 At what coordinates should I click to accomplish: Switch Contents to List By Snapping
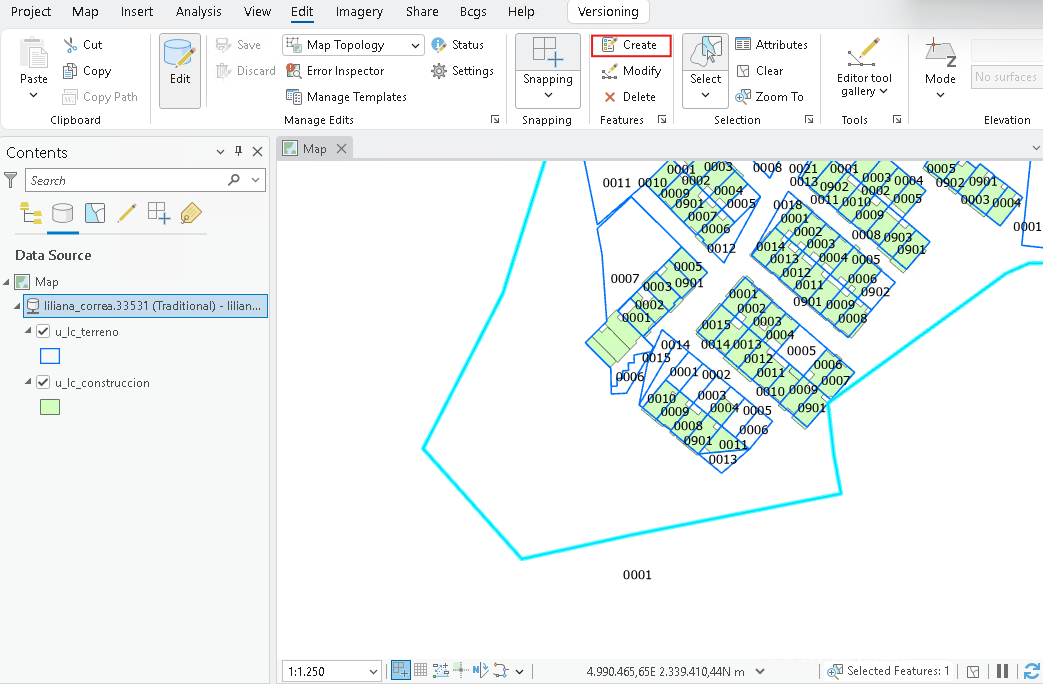click(158, 214)
